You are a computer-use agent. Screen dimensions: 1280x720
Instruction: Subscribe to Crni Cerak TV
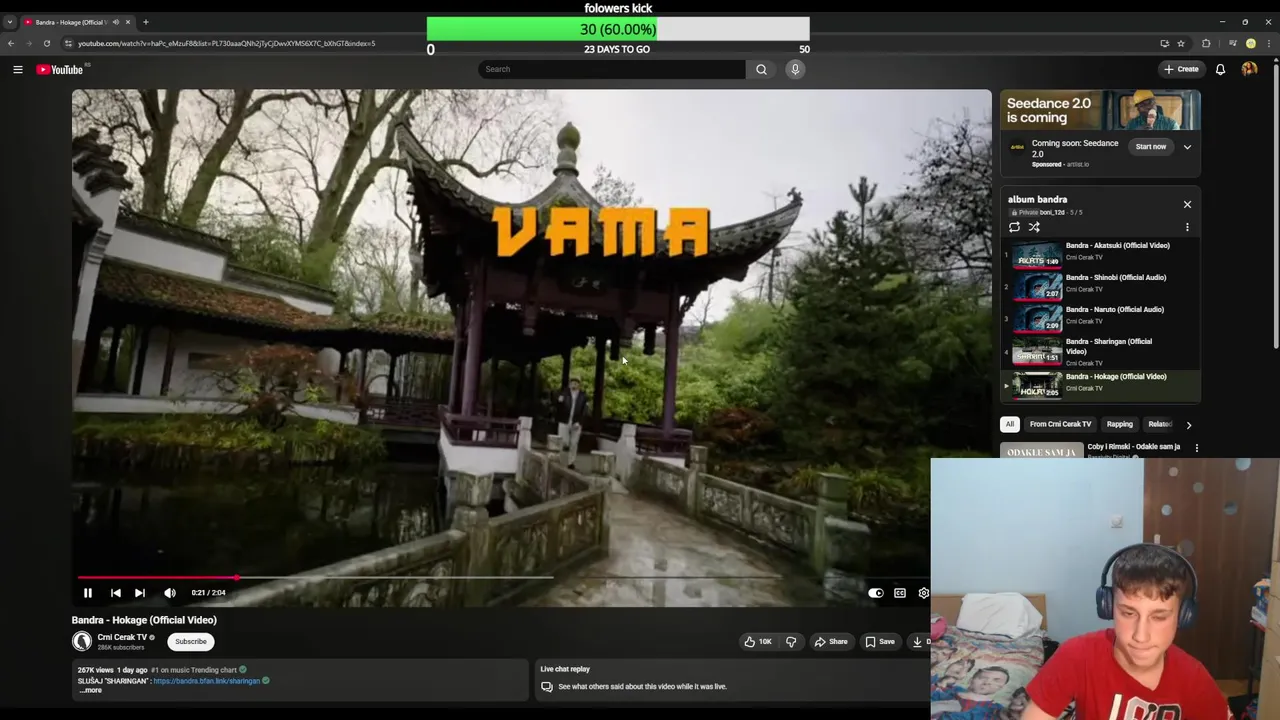[x=190, y=642]
